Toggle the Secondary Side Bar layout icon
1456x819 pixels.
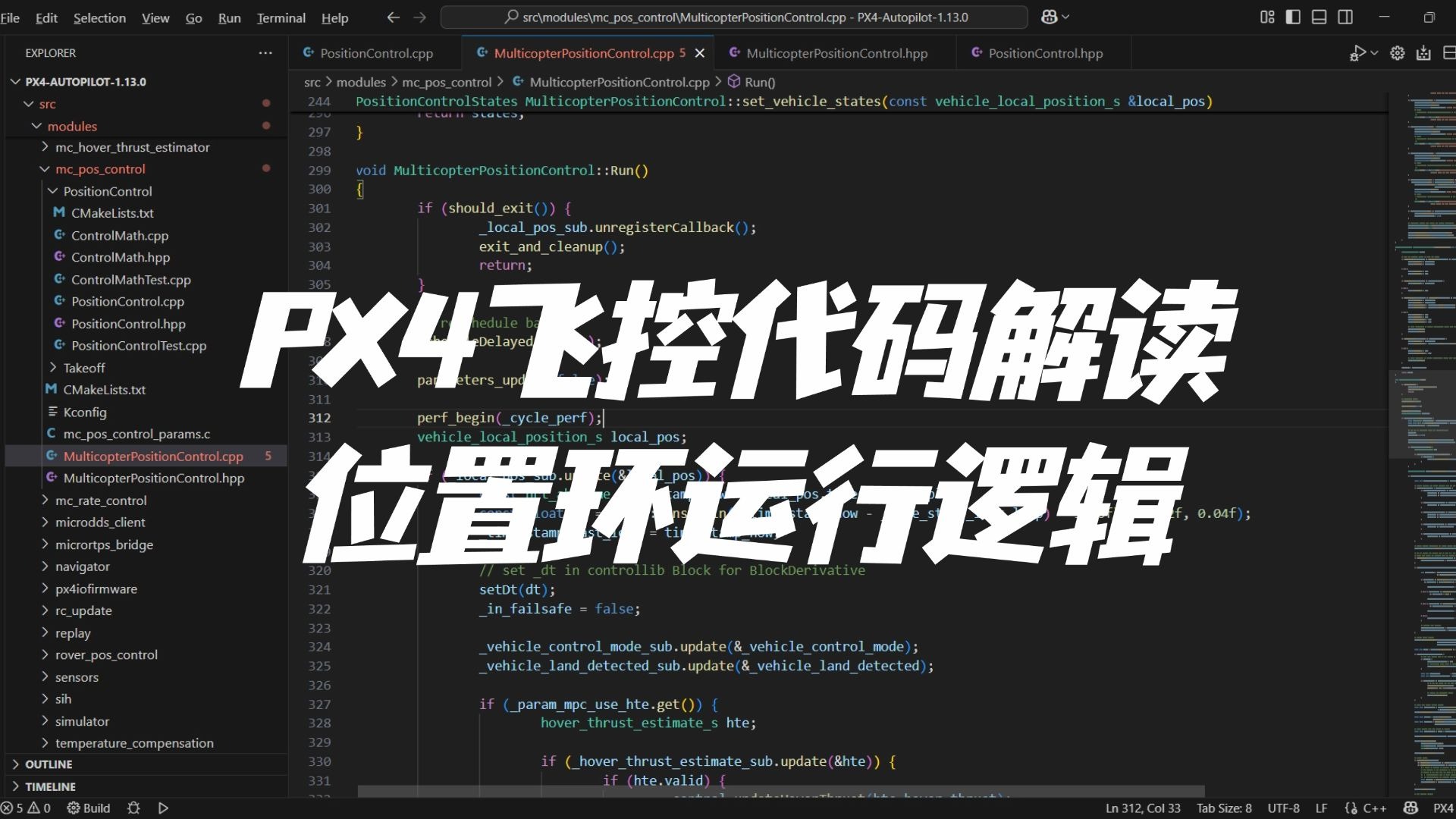[x=1345, y=17]
